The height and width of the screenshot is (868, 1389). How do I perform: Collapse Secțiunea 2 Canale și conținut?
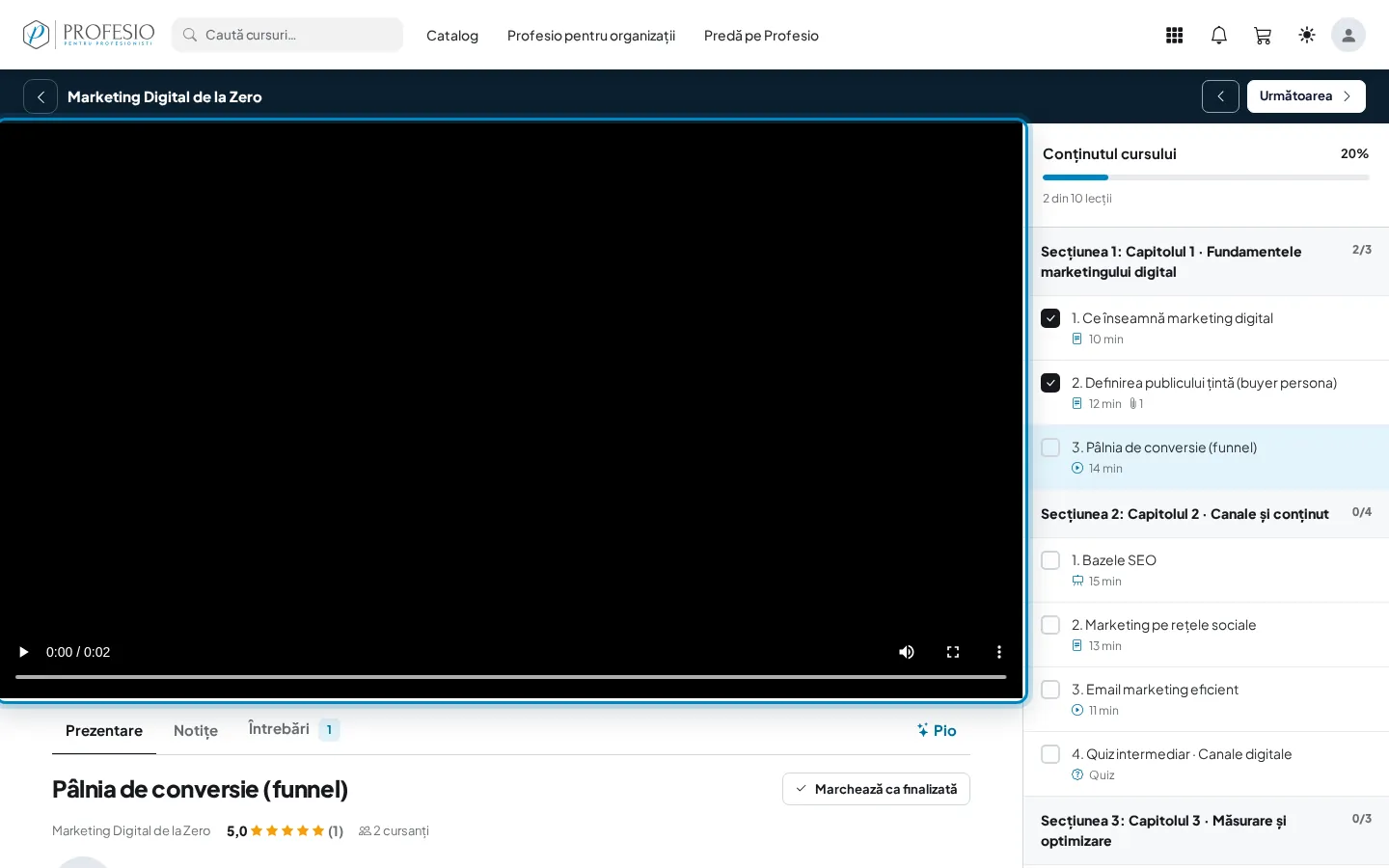click(1206, 513)
